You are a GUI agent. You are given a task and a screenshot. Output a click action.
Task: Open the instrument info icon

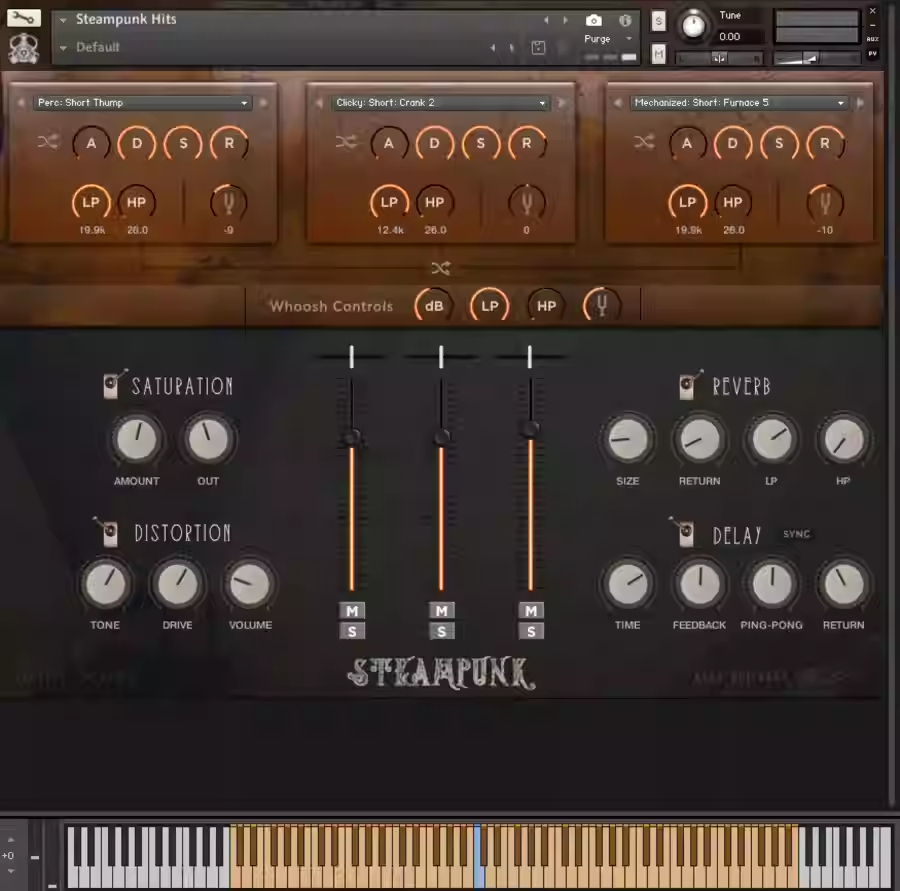coord(625,20)
